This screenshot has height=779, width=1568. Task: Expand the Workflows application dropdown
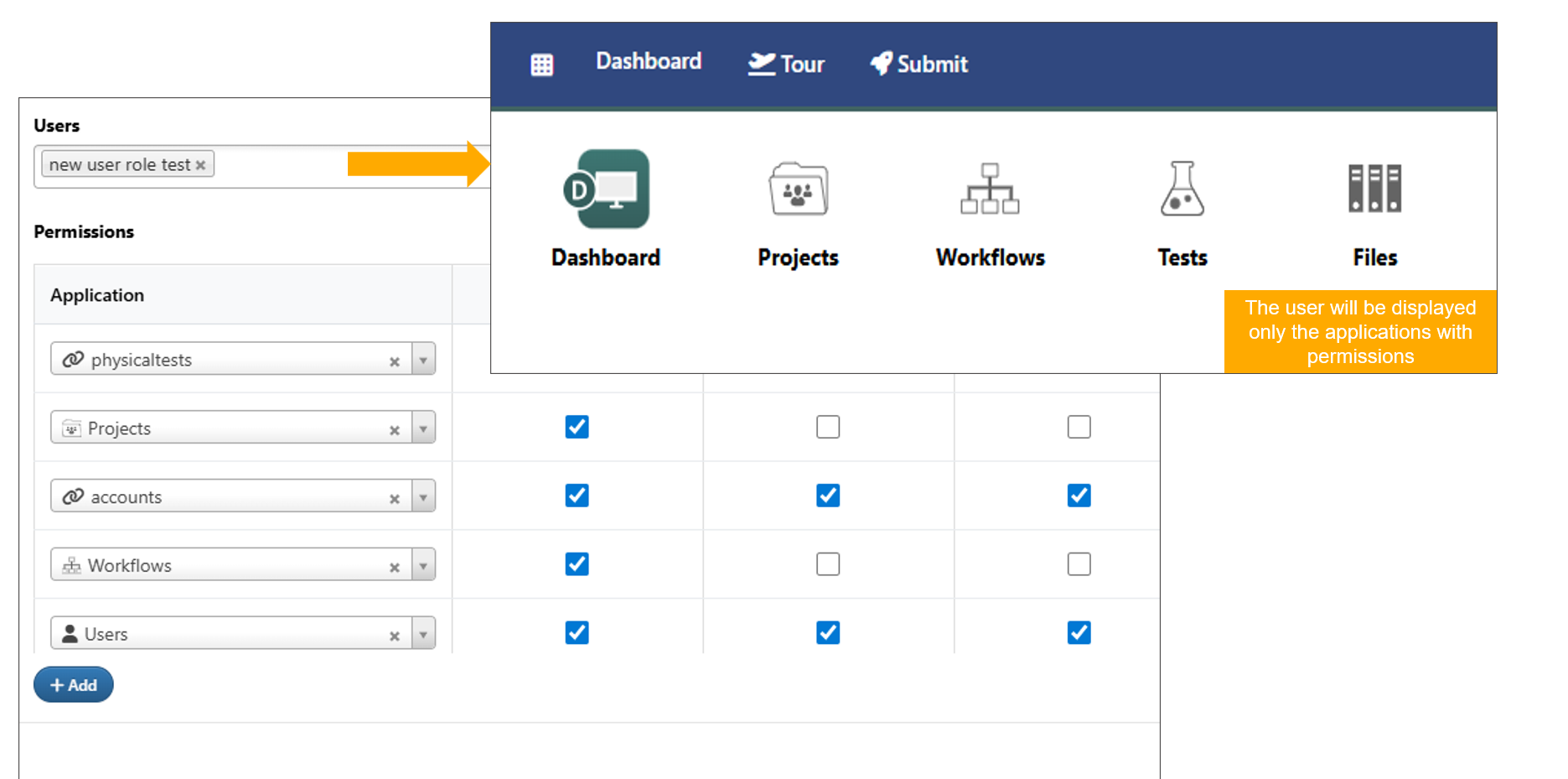click(423, 566)
